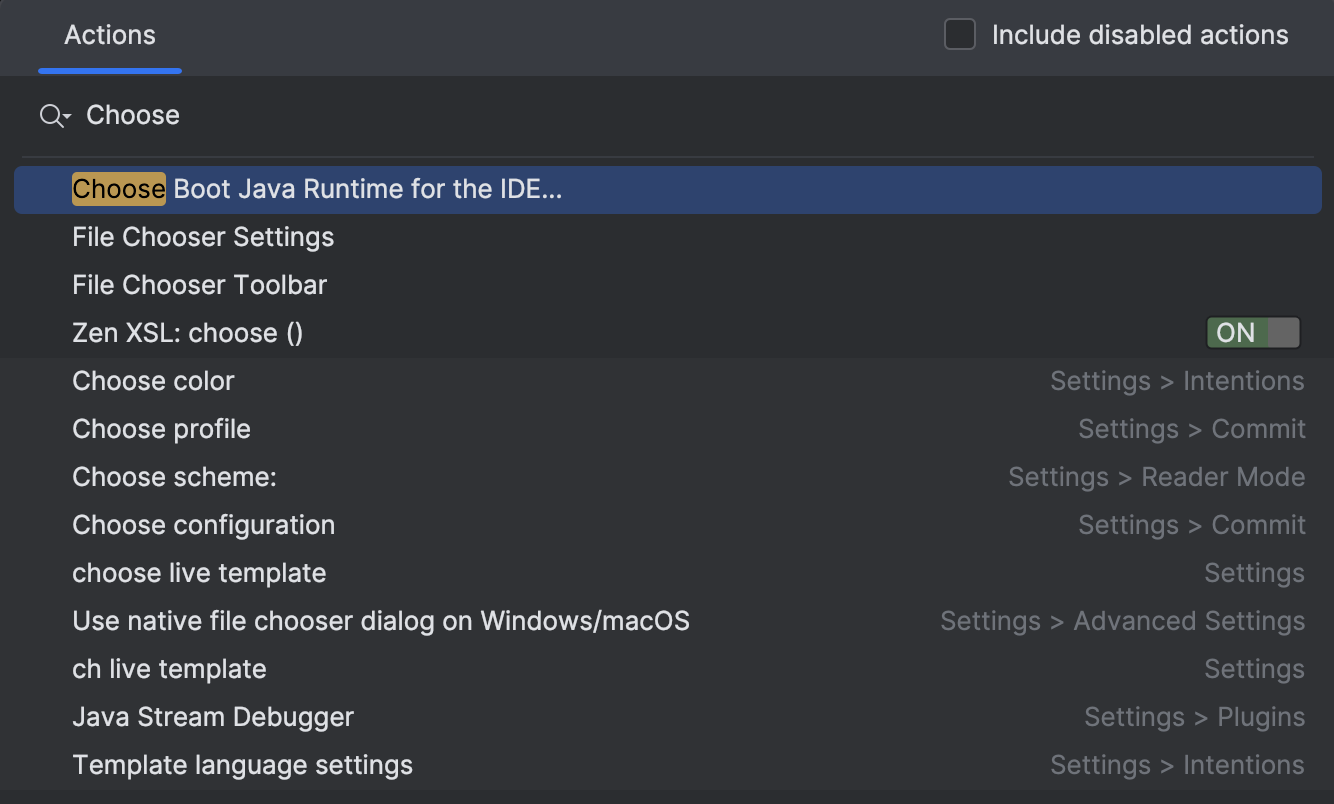Open Choose scheme: Reader Mode setting

(174, 477)
